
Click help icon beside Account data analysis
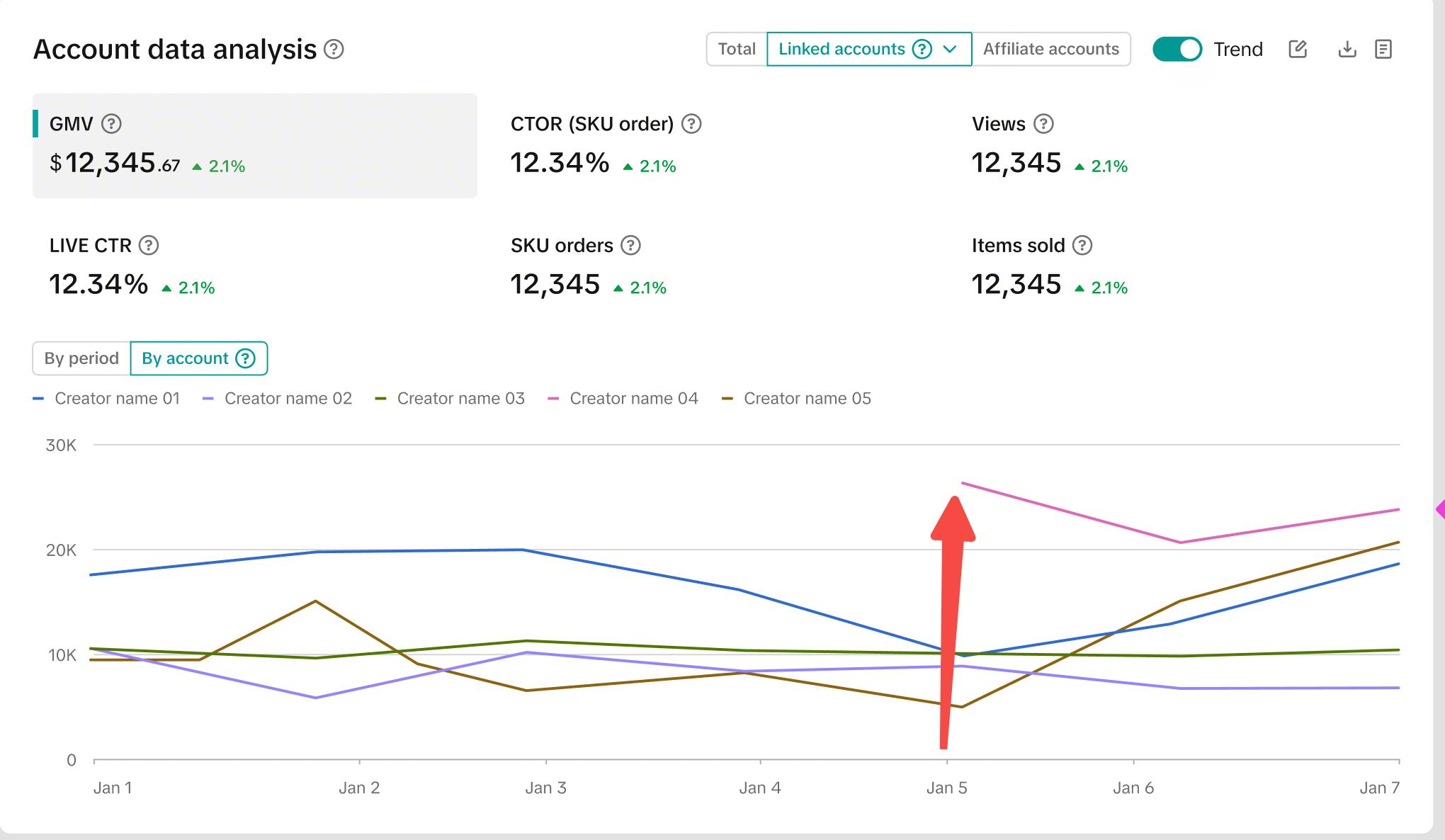[x=334, y=50]
